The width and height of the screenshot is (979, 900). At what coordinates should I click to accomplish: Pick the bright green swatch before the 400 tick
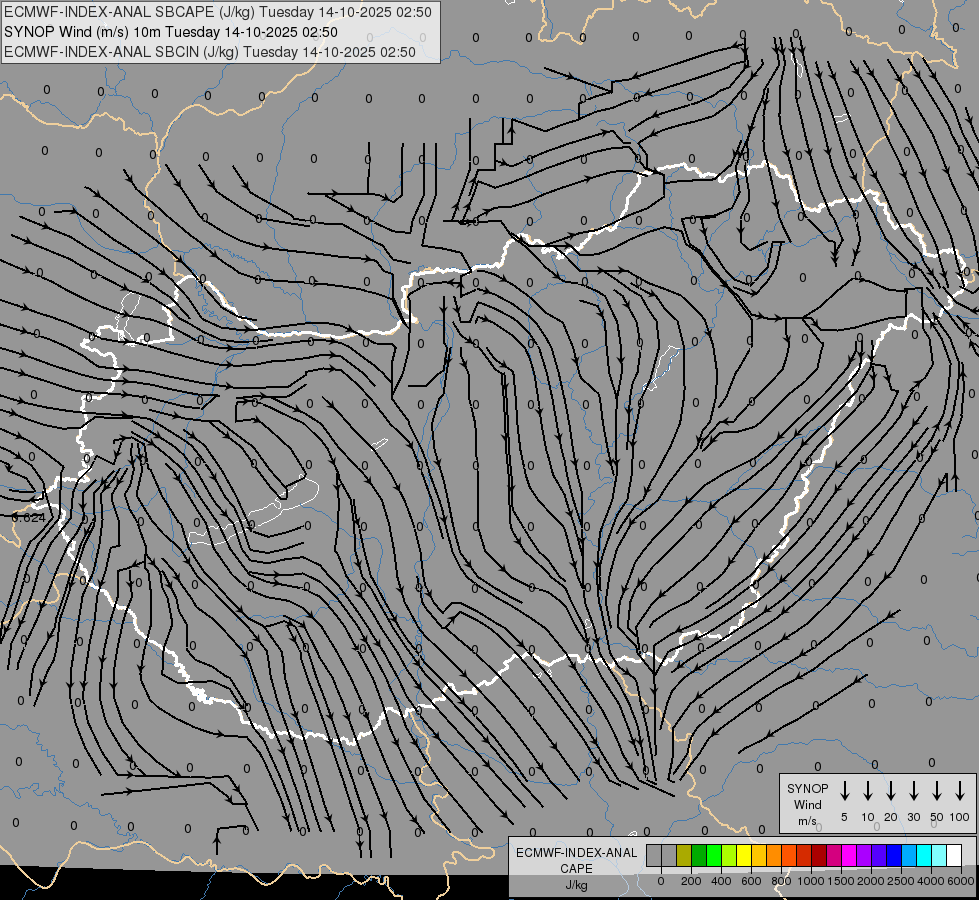pyautogui.click(x=714, y=855)
